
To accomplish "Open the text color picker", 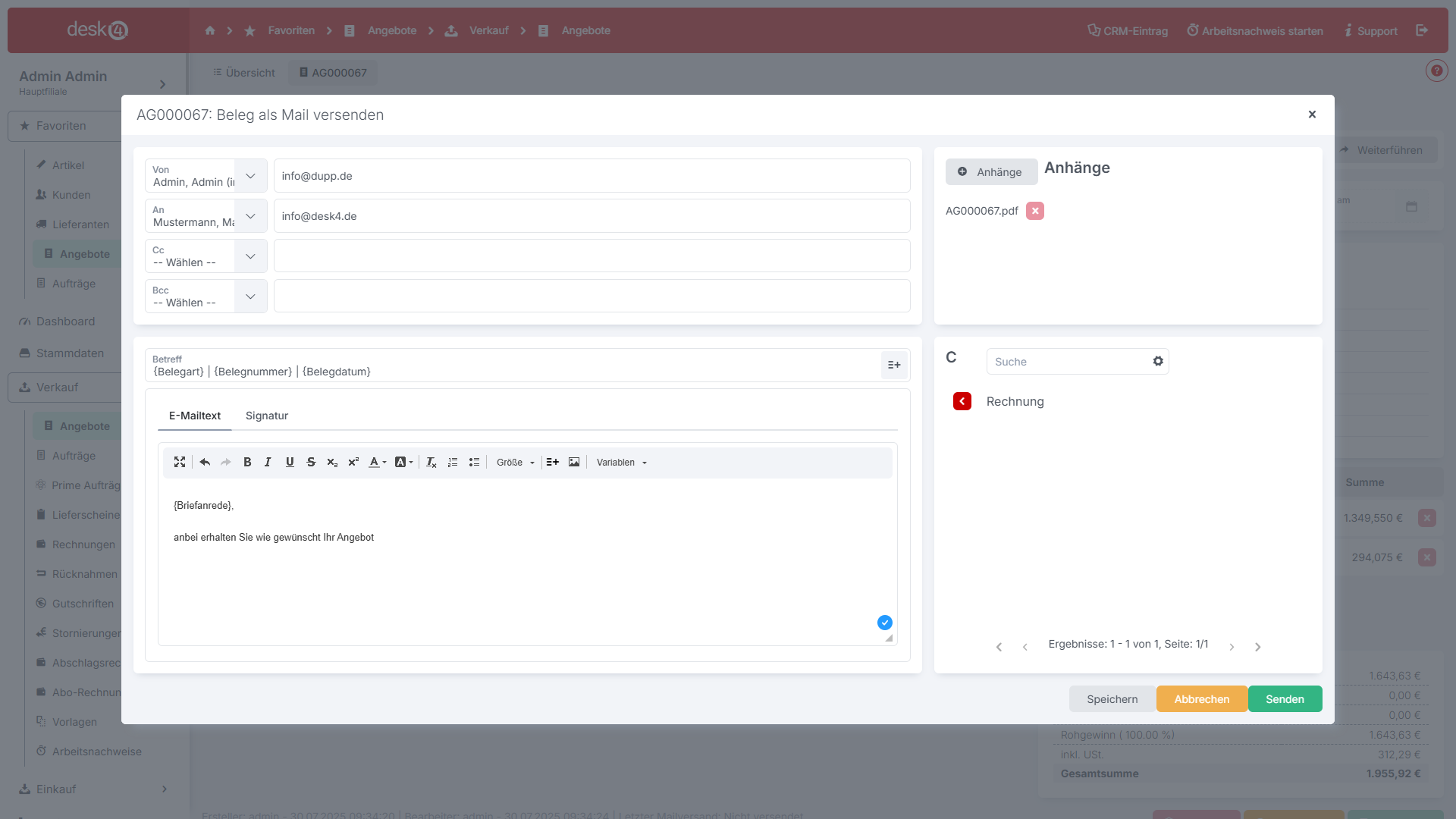I will point(377,462).
